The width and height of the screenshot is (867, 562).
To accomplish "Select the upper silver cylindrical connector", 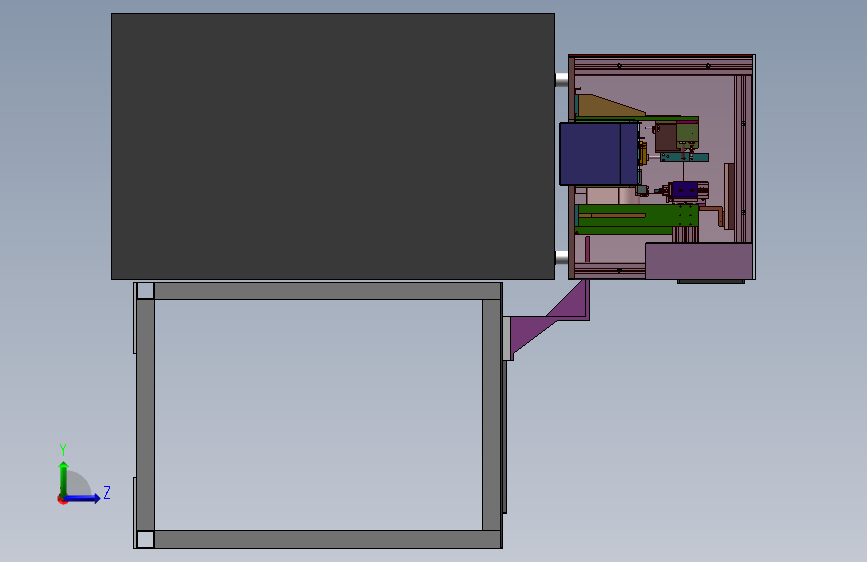I will (561, 80).
